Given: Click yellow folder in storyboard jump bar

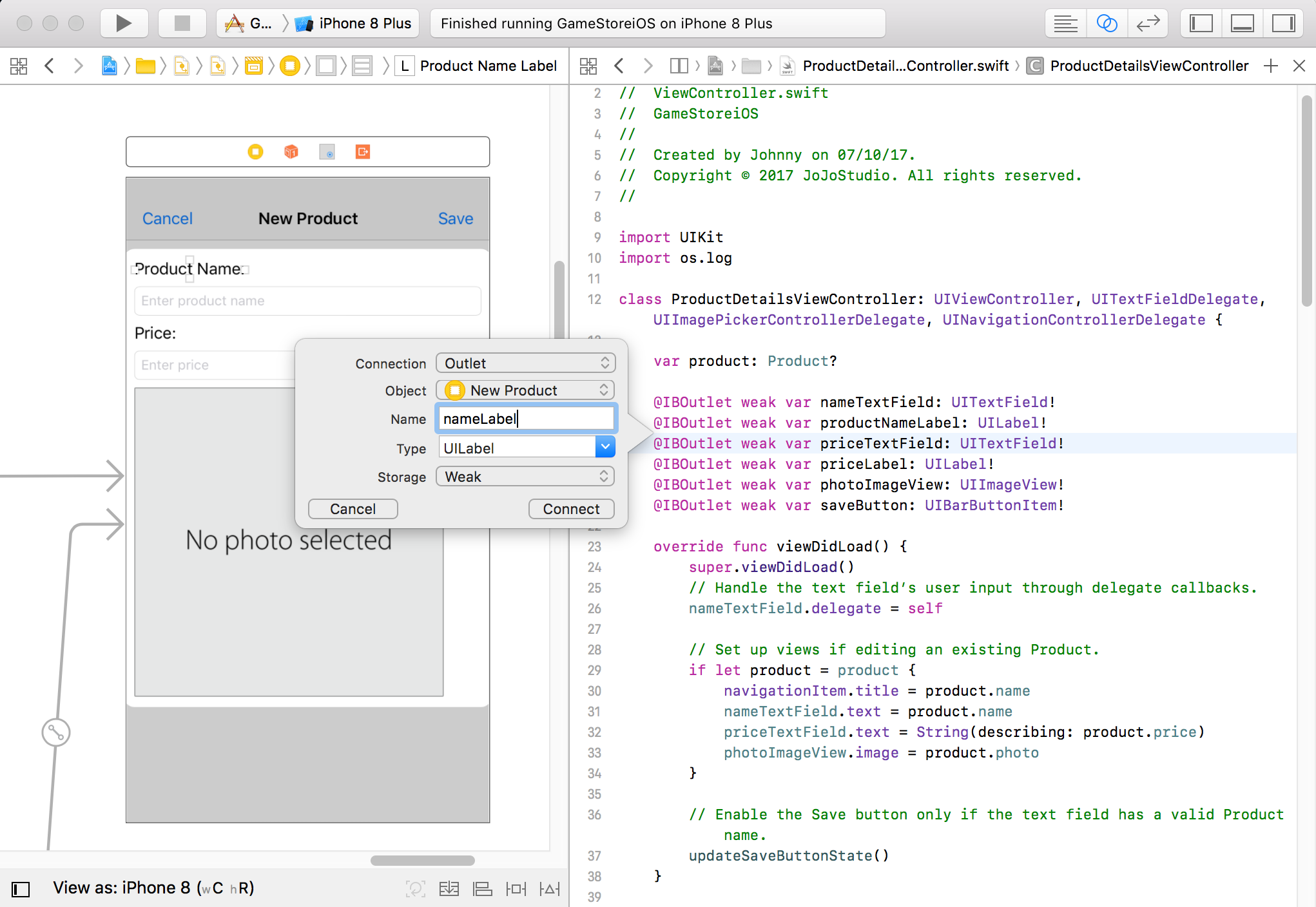Looking at the screenshot, I should tap(146, 66).
